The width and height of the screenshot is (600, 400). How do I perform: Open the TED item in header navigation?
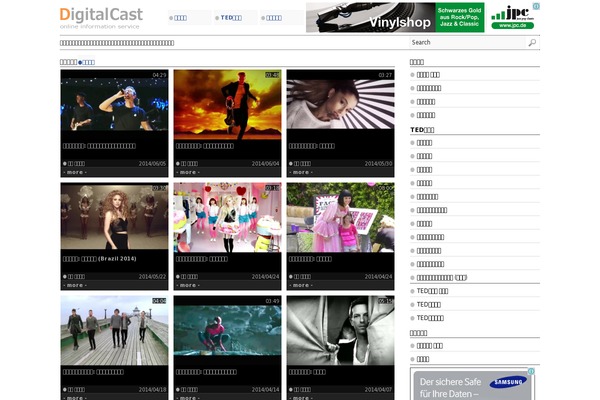(231, 18)
